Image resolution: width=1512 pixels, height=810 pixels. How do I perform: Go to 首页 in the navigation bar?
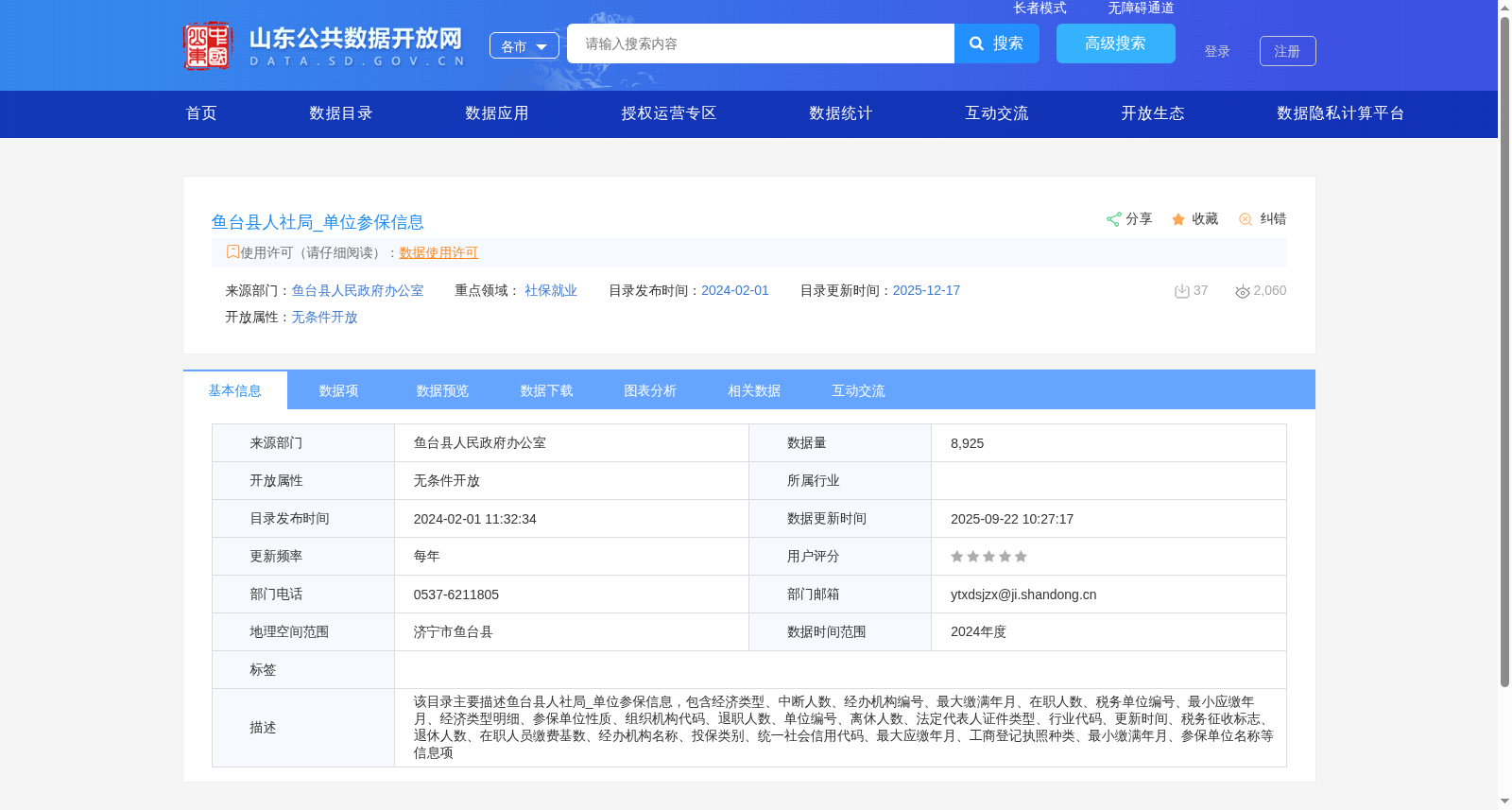[x=201, y=113]
